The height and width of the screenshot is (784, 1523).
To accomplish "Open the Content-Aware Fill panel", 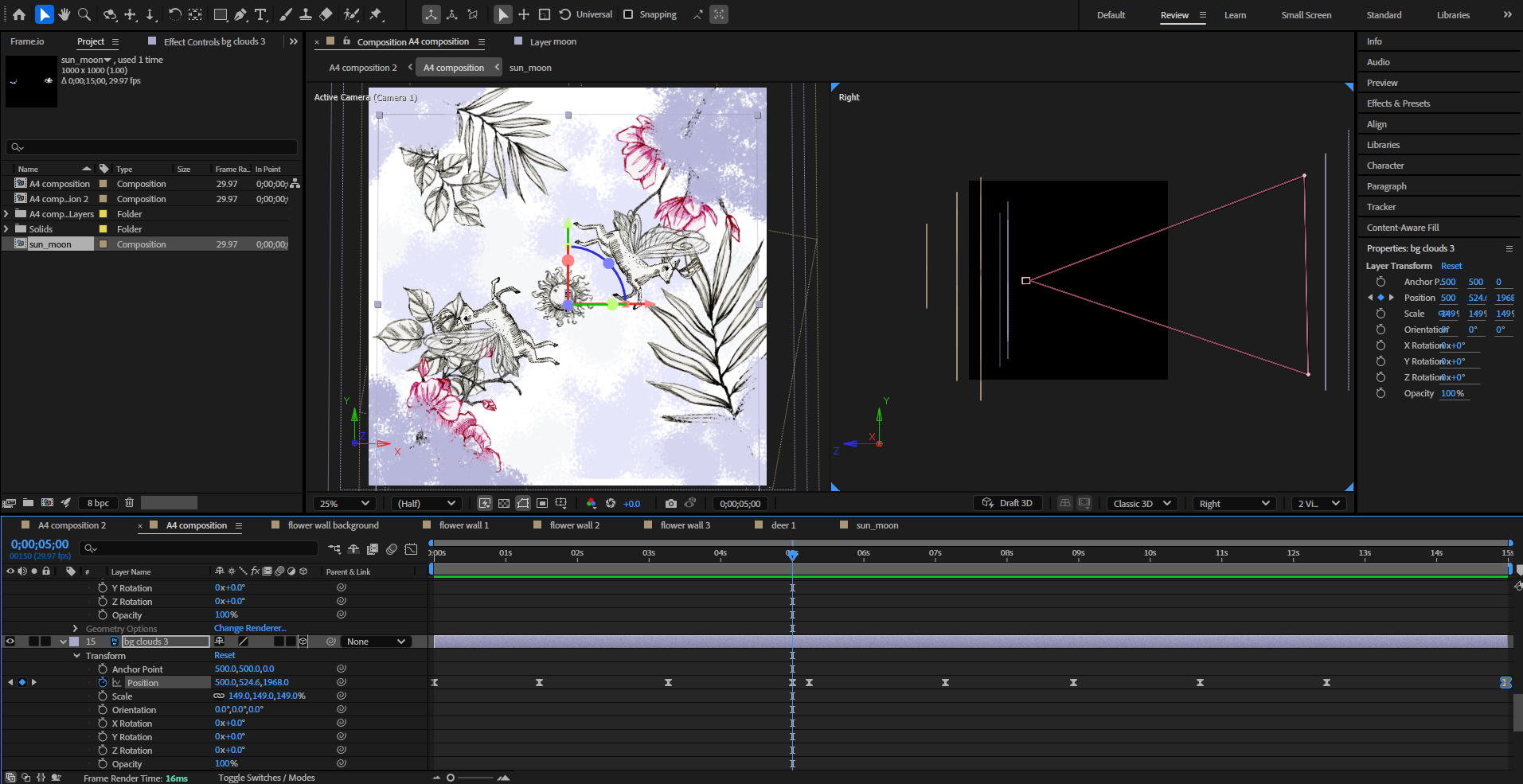I will [1403, 228].
